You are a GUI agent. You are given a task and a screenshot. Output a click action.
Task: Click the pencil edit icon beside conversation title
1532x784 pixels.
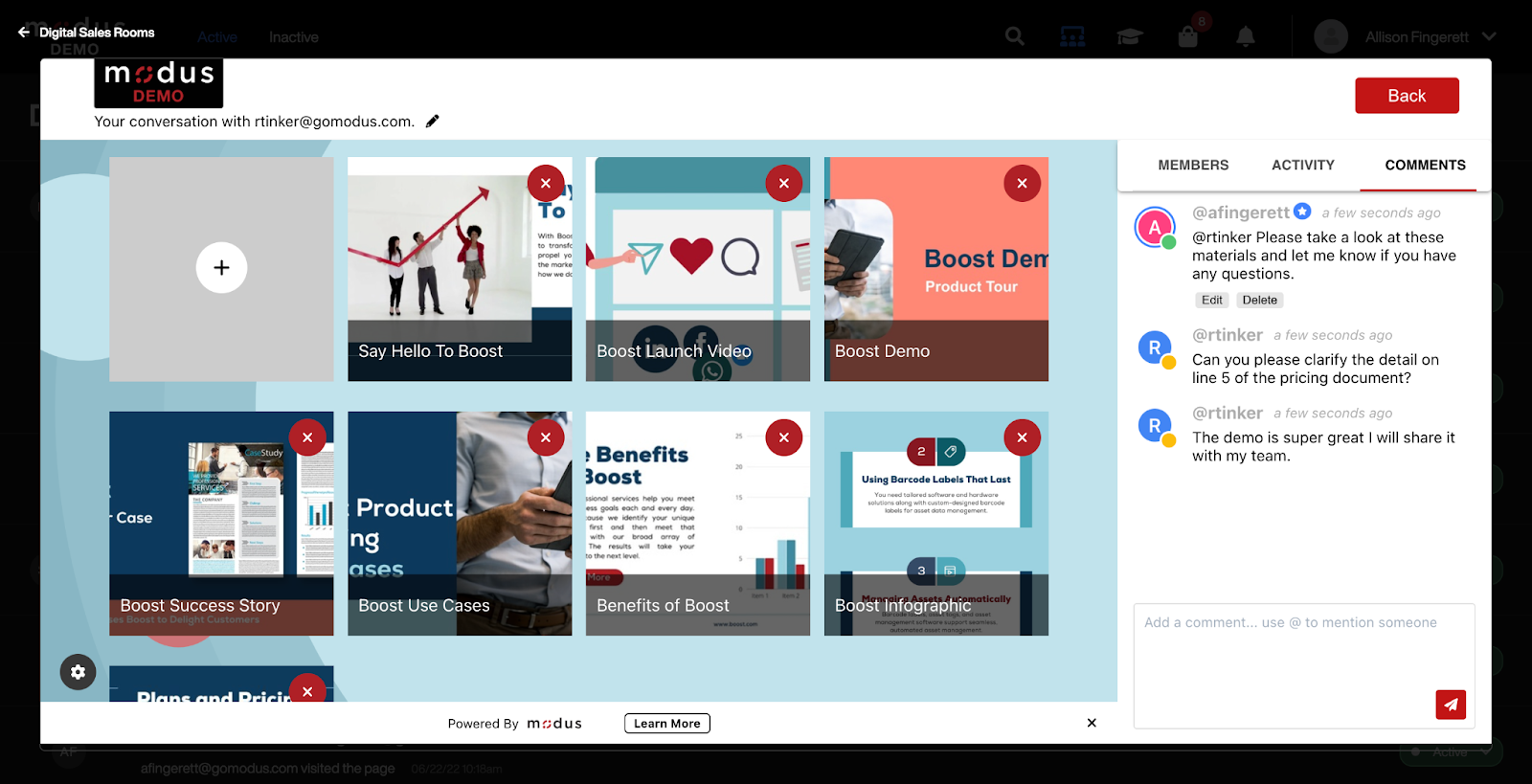pyautogui.click(x=433, y=122)
